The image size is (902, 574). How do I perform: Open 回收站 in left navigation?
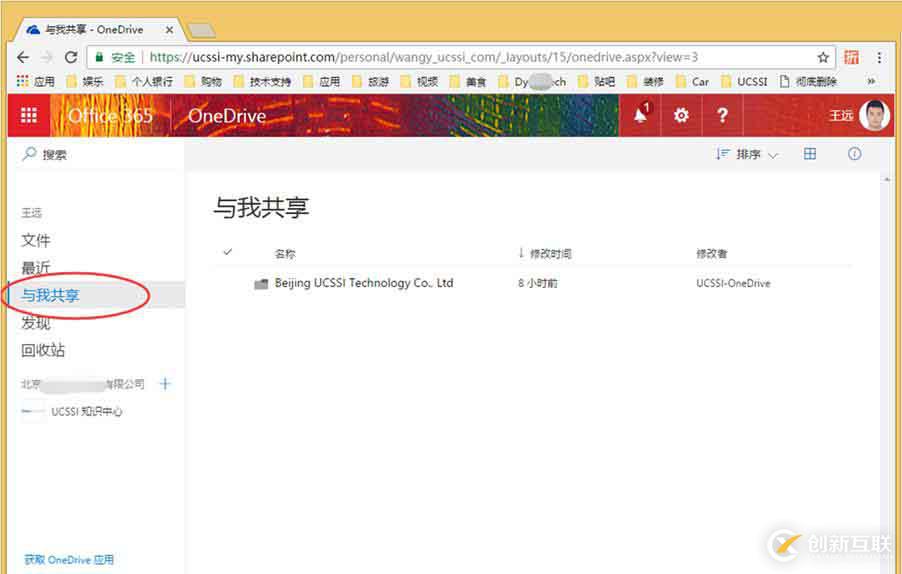[43, 350]
